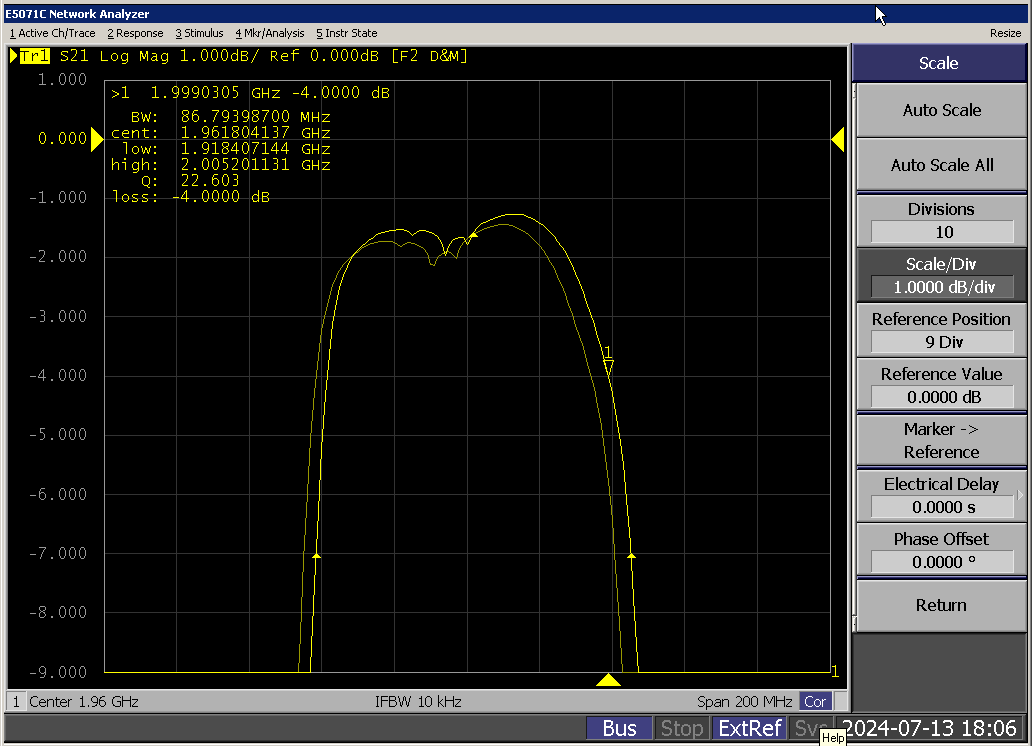Expand the Electrical Delay softkey arrow
This screenshot has width=1032, height=746.
tap(1020, 495)
